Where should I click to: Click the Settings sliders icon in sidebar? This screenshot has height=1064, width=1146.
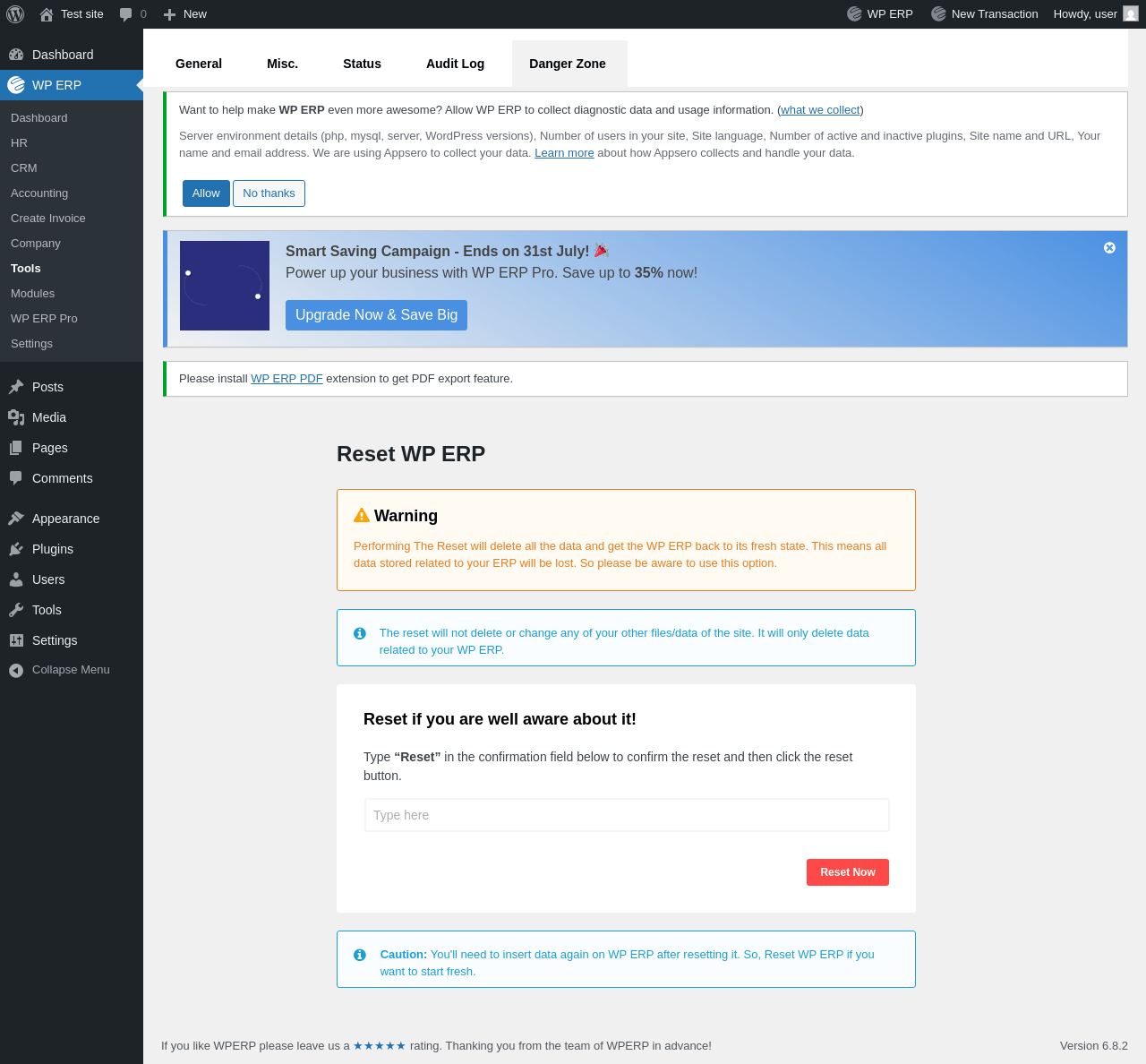(x=16, y=640)
